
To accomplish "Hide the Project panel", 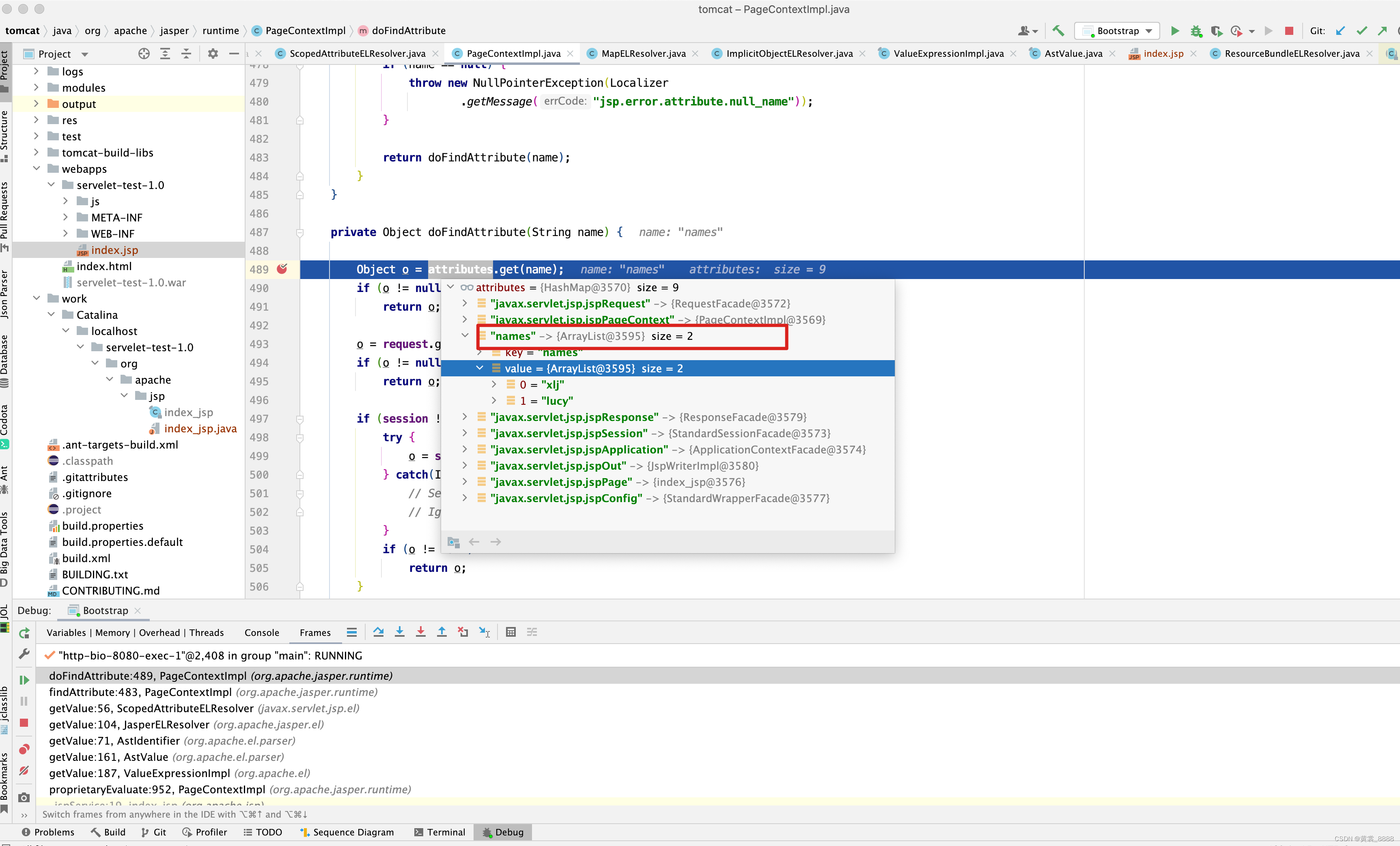I will coord(234,54).
